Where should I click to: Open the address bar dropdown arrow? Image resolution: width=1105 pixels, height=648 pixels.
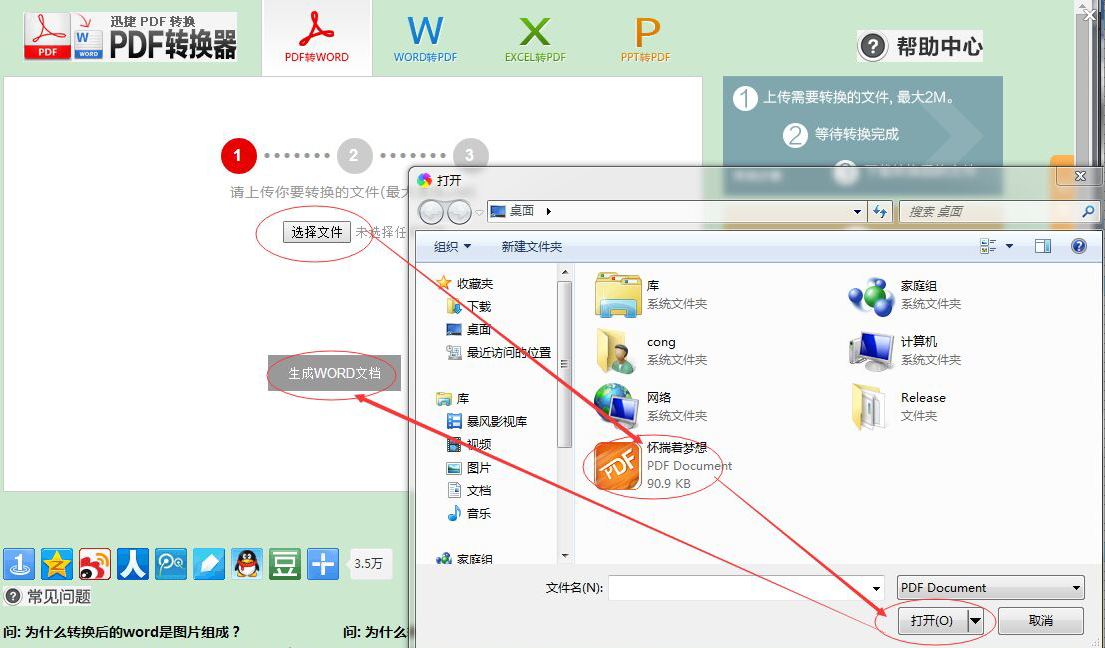857,211
